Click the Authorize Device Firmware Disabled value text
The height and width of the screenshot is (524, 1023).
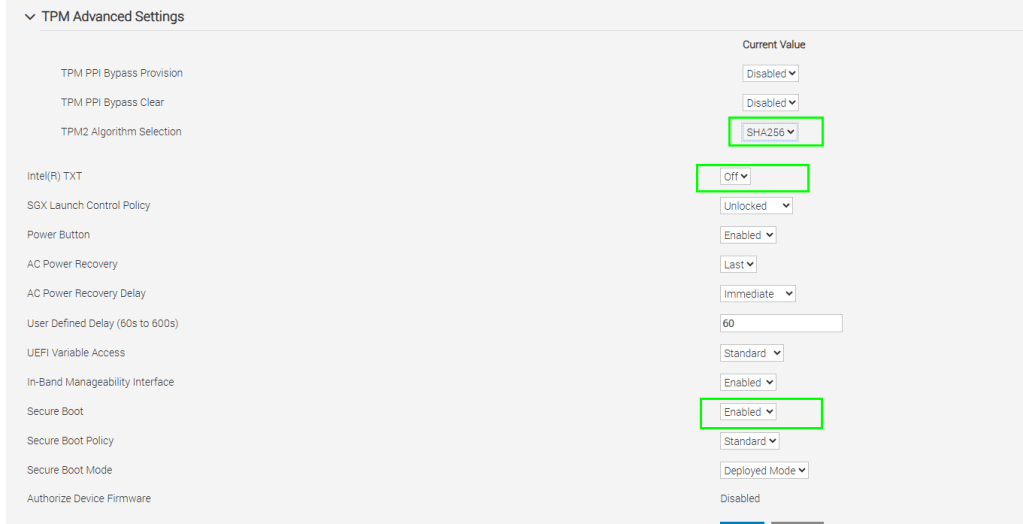740,499
